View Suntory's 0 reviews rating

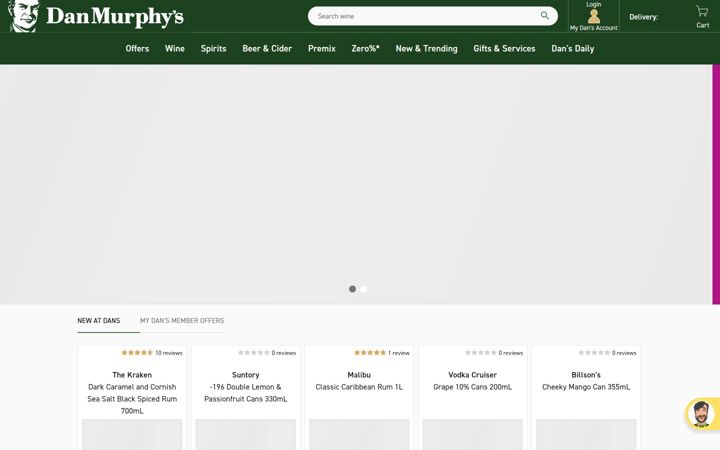(267, 353)
